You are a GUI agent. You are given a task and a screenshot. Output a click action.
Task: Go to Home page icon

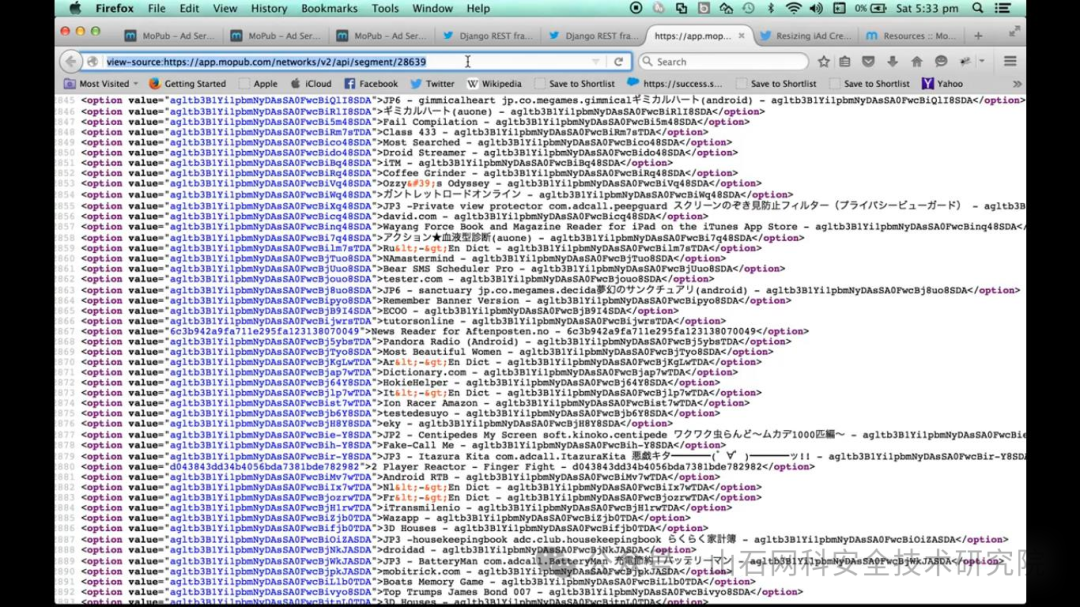917,61
